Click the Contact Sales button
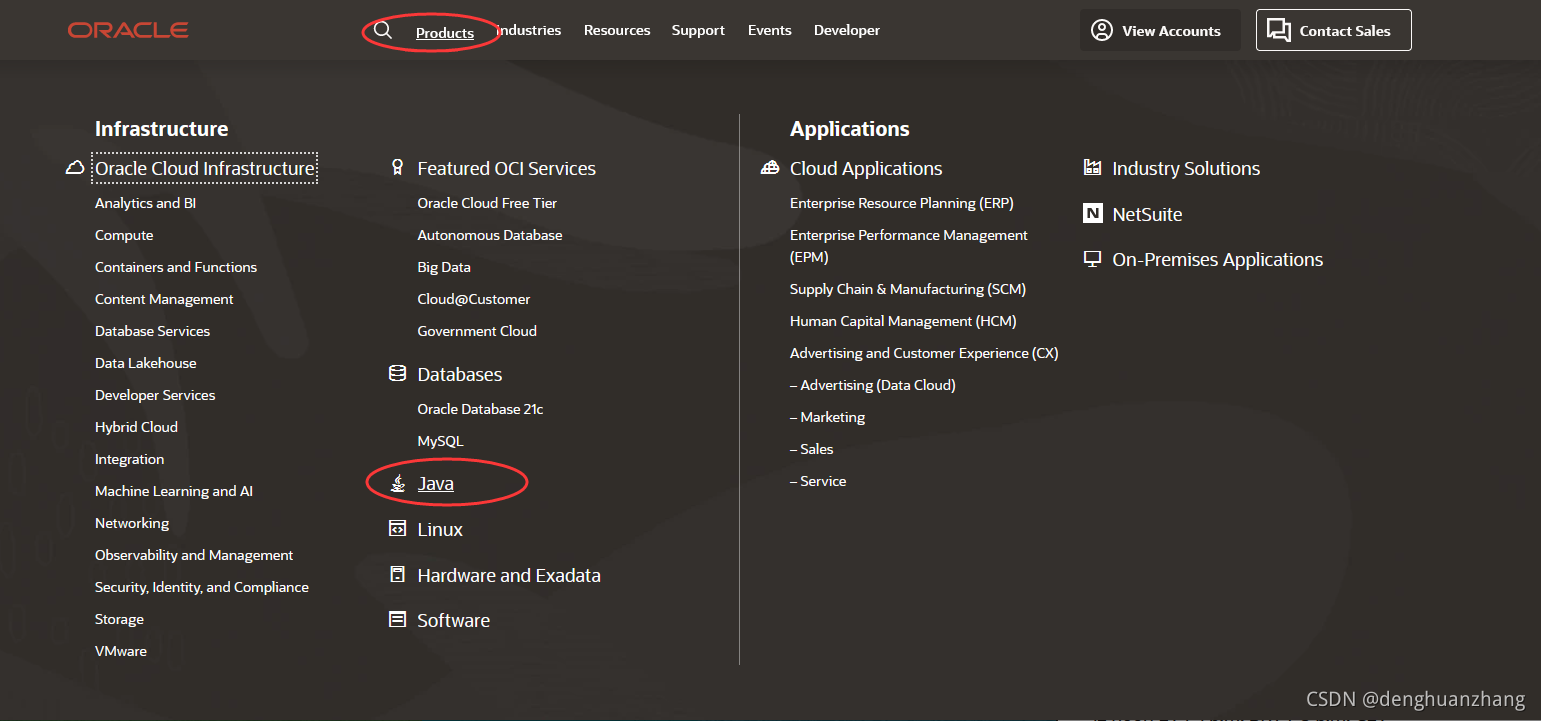Screen dimensions: 1541x721 tap(1334, 30)
